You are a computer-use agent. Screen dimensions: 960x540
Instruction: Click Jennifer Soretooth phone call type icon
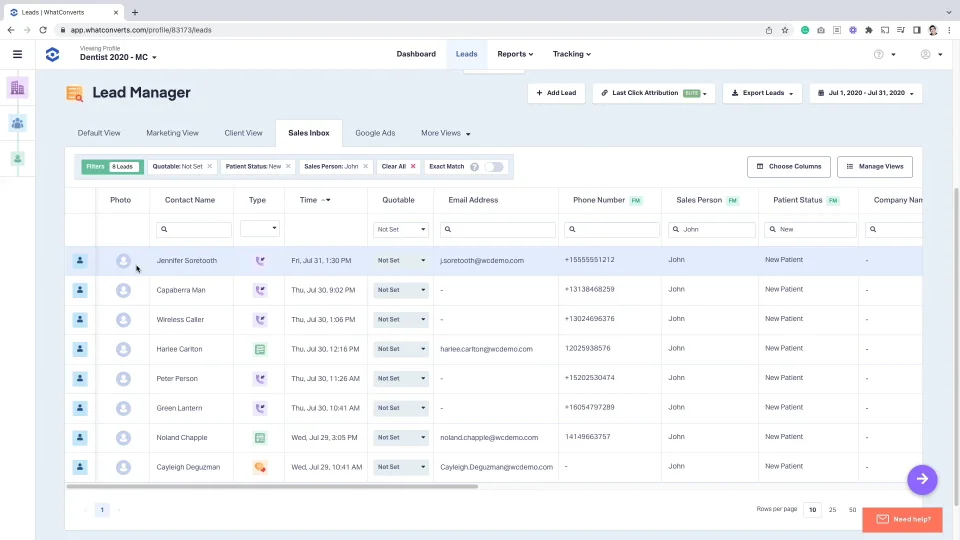tap(260, 261)
